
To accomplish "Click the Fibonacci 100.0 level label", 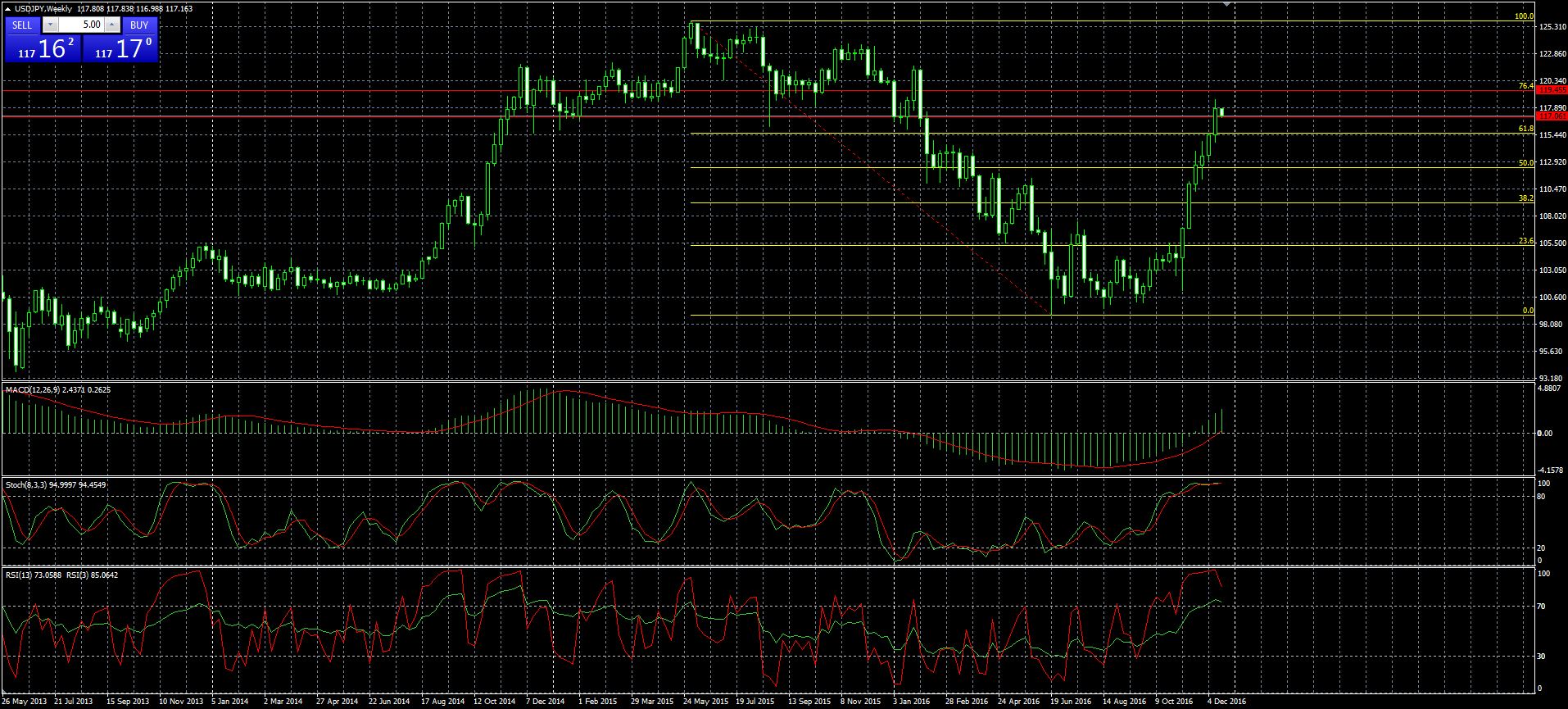I will pyautogui.click(x=1524, y=16).
